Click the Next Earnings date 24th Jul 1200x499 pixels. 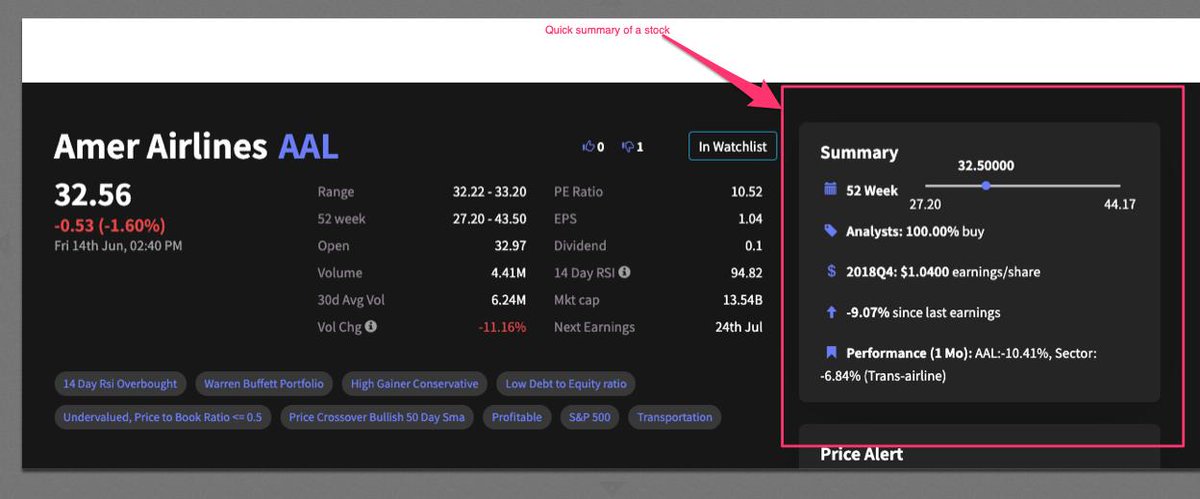740,327
